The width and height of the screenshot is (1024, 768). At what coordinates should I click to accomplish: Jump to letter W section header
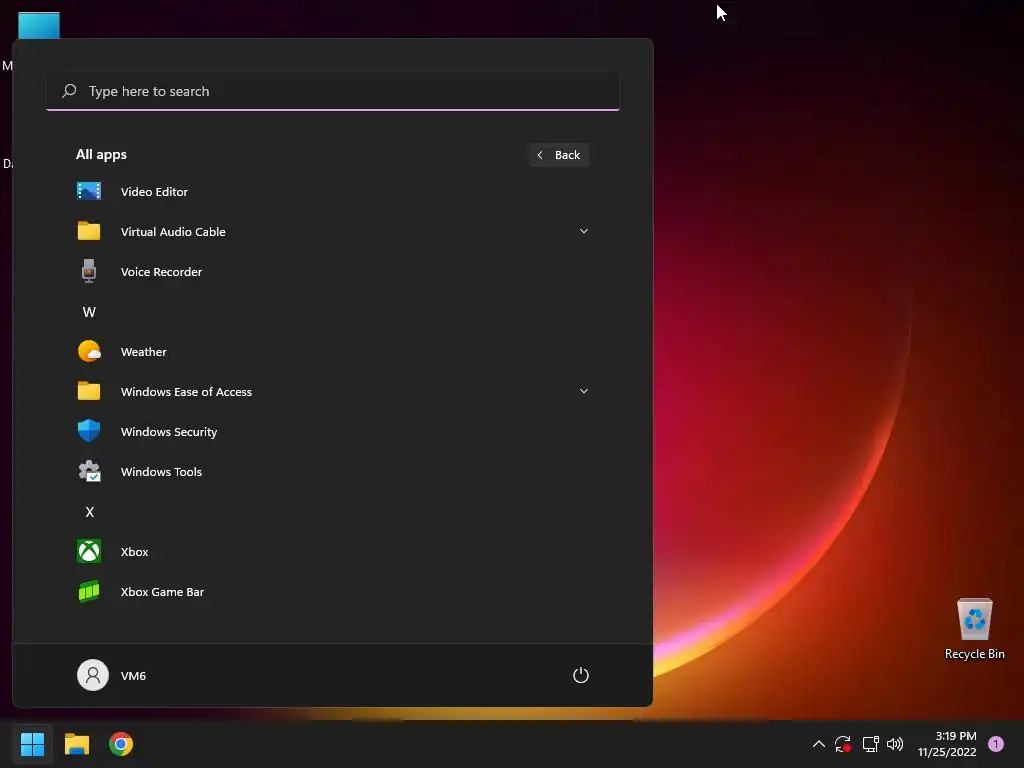tap(89, 312)
